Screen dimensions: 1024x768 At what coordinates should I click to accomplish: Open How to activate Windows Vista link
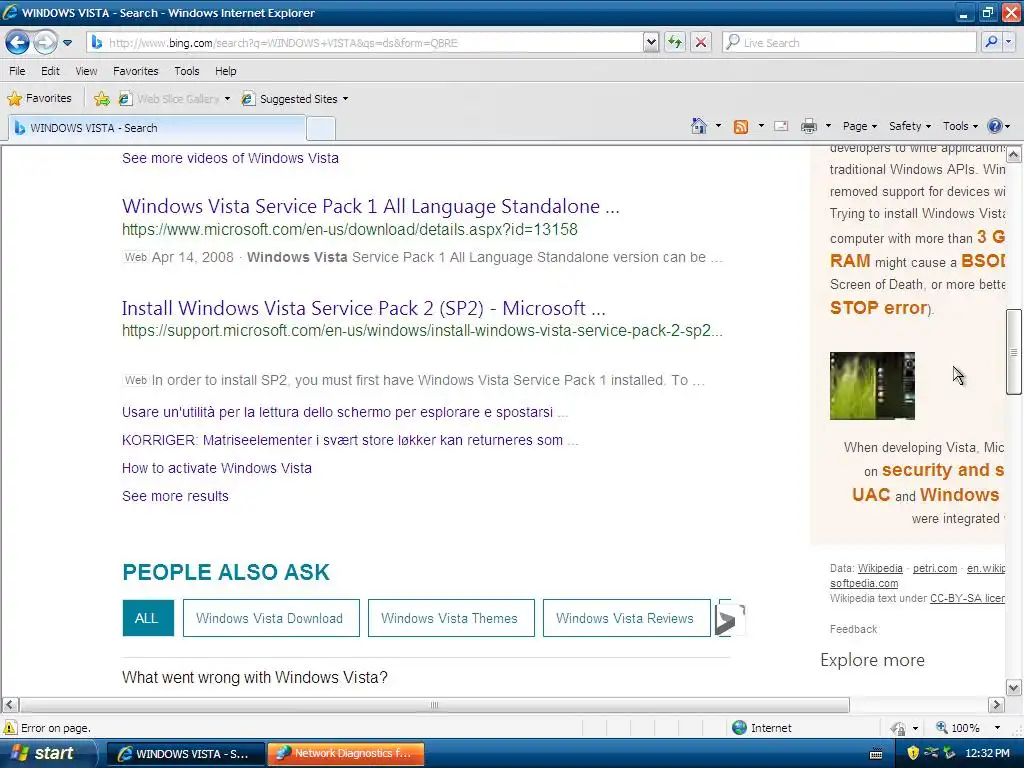217,468
